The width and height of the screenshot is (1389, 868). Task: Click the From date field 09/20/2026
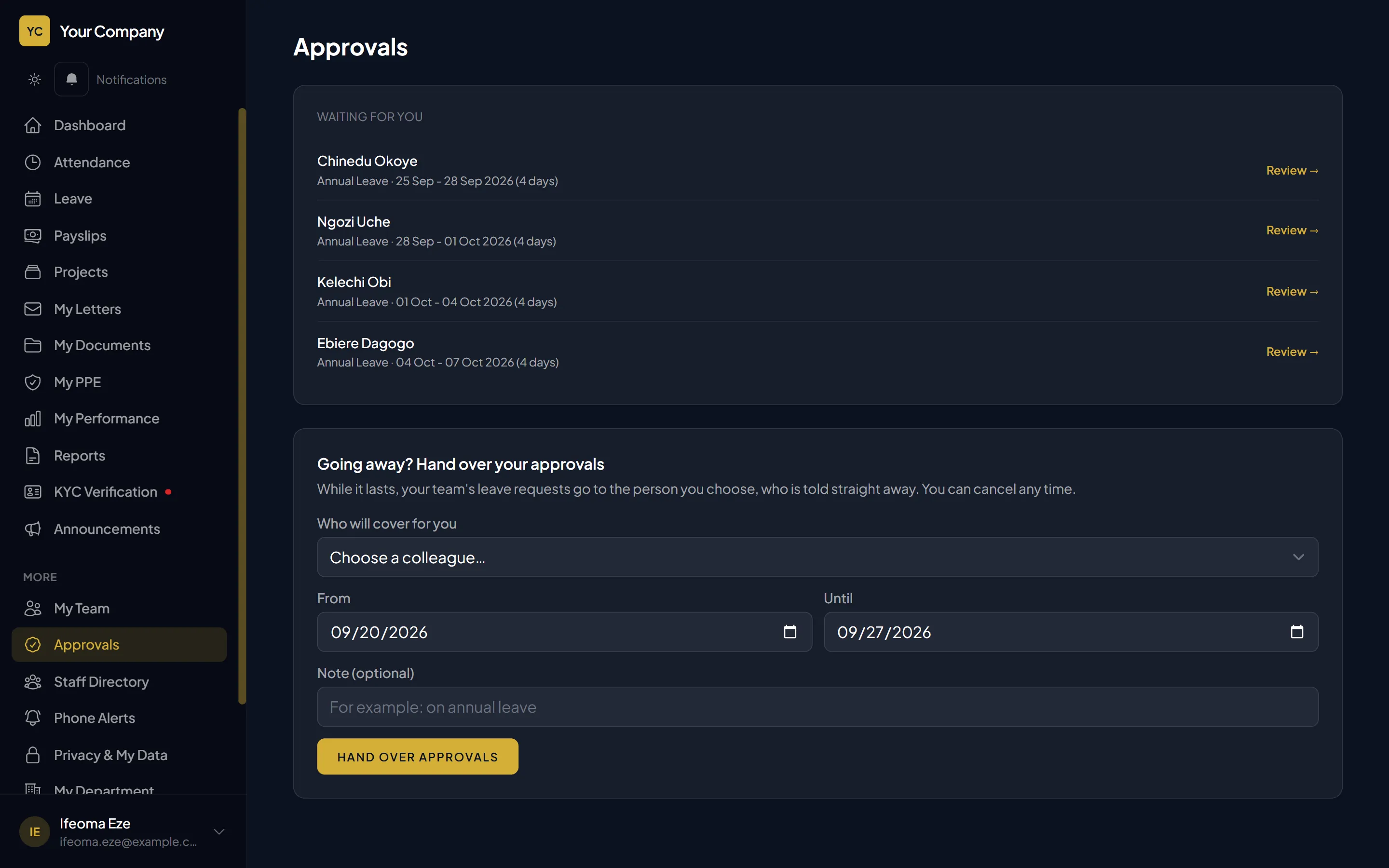click(564, 632)
